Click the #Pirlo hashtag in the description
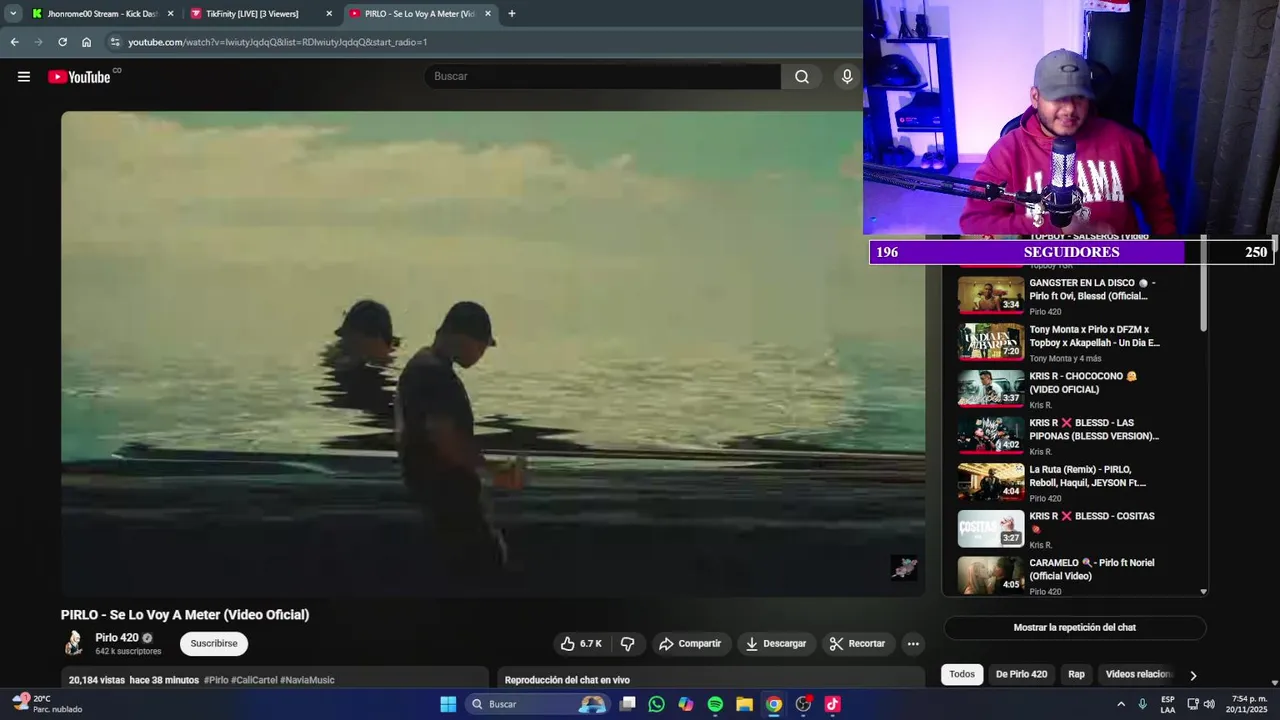The image size is (1280, 720). pyautogui.click(x=216, y=680)
